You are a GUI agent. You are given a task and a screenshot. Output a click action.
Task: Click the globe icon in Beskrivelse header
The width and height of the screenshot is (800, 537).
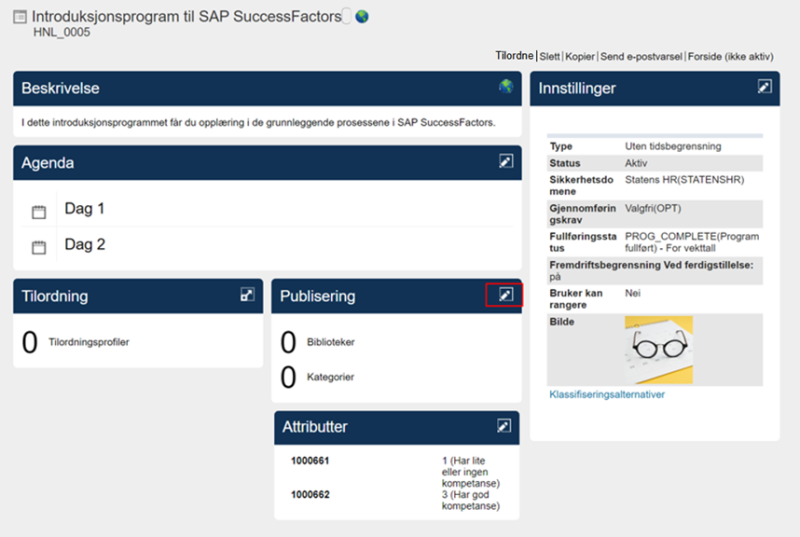coord(506,86)
